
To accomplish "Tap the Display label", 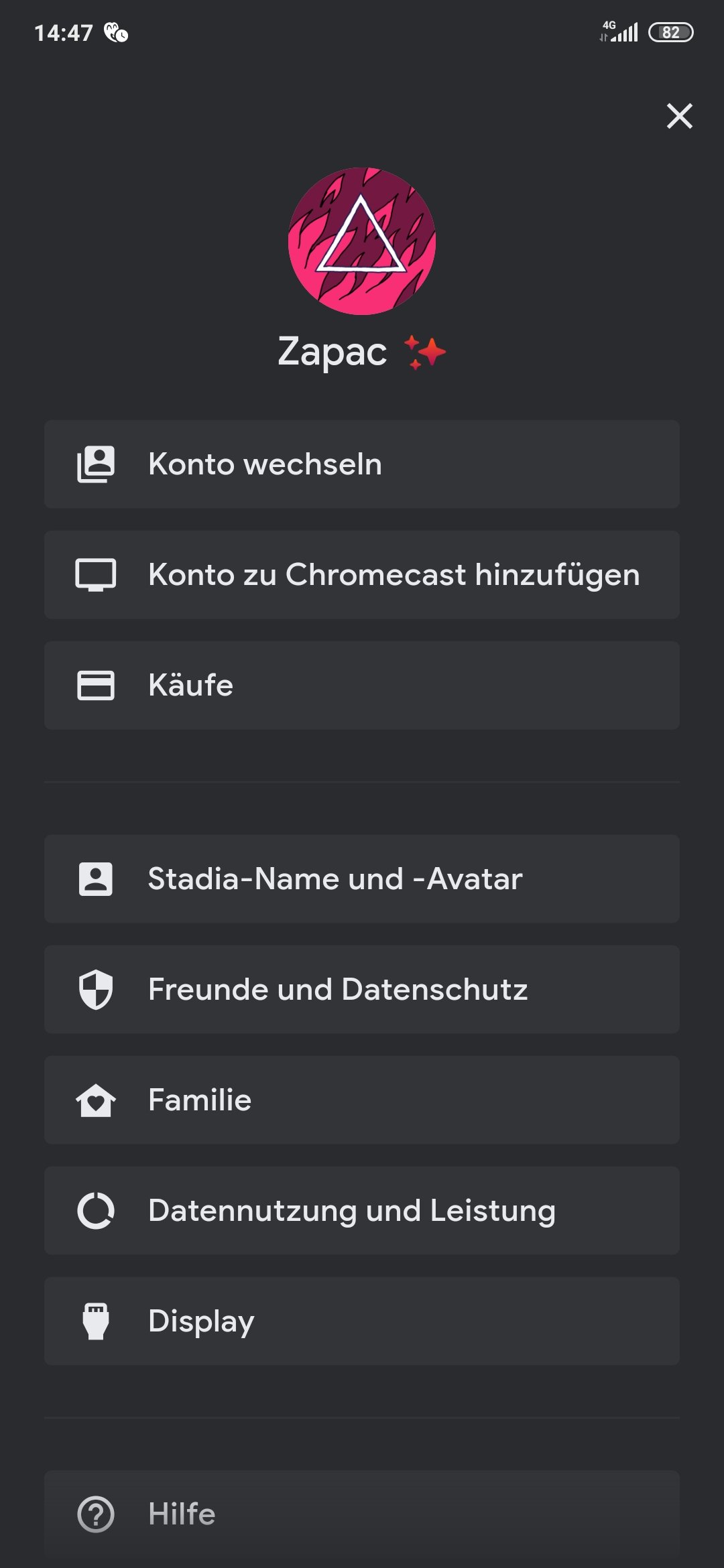I will point(201,1321).
